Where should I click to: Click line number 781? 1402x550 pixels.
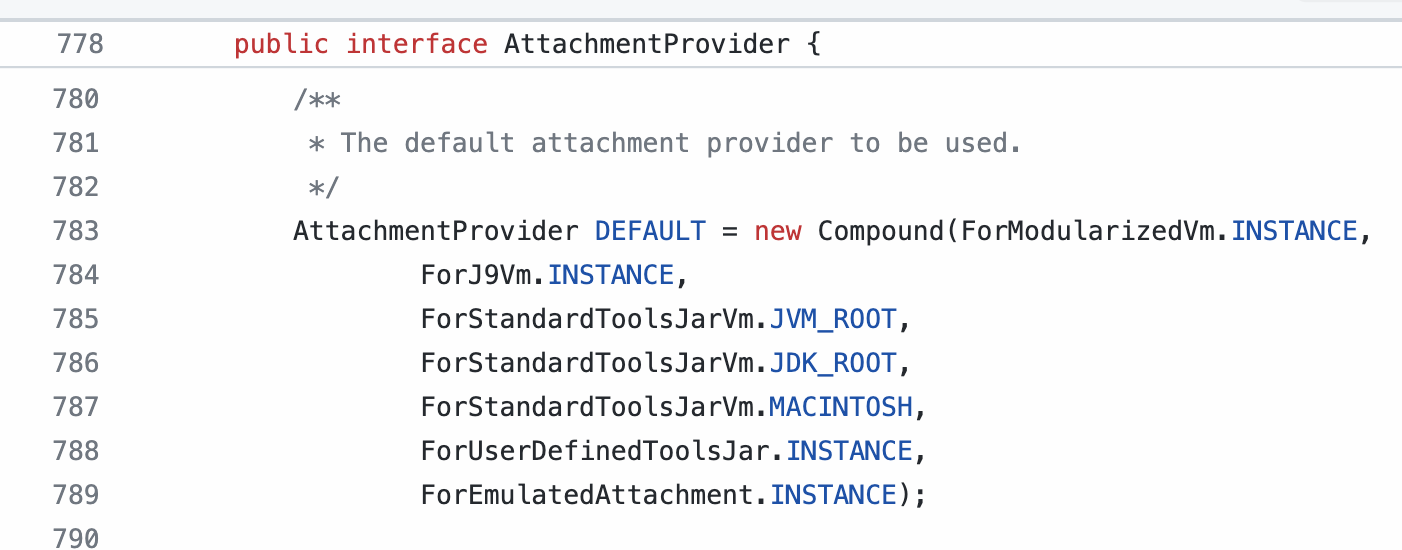pyautogui.click(x=76, y=143)
